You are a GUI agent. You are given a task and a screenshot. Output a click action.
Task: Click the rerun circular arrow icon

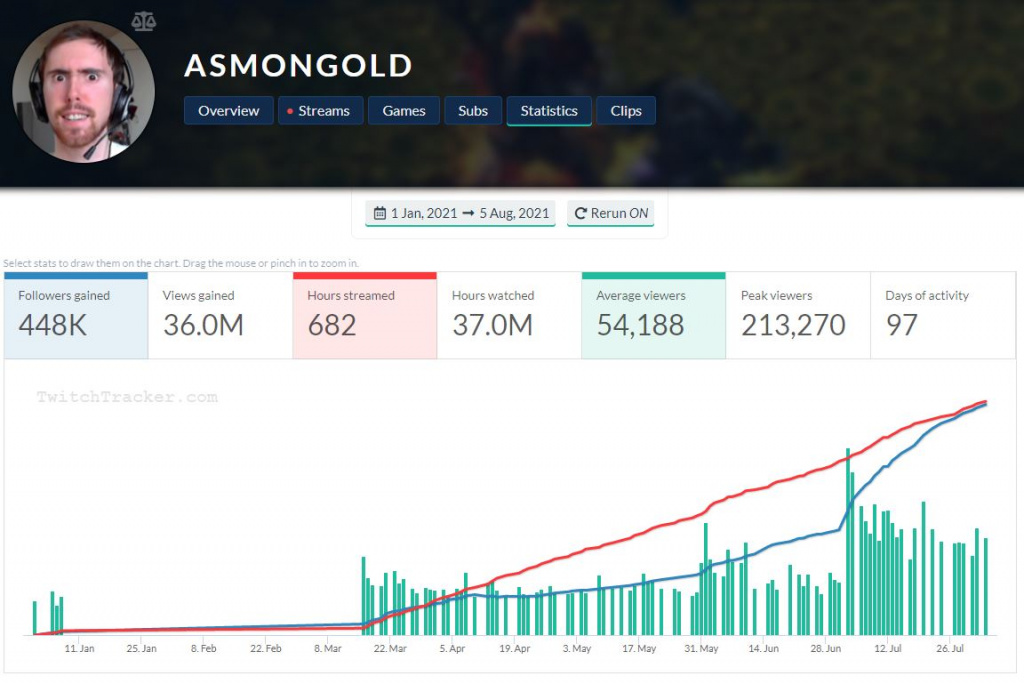click(580, 214)
